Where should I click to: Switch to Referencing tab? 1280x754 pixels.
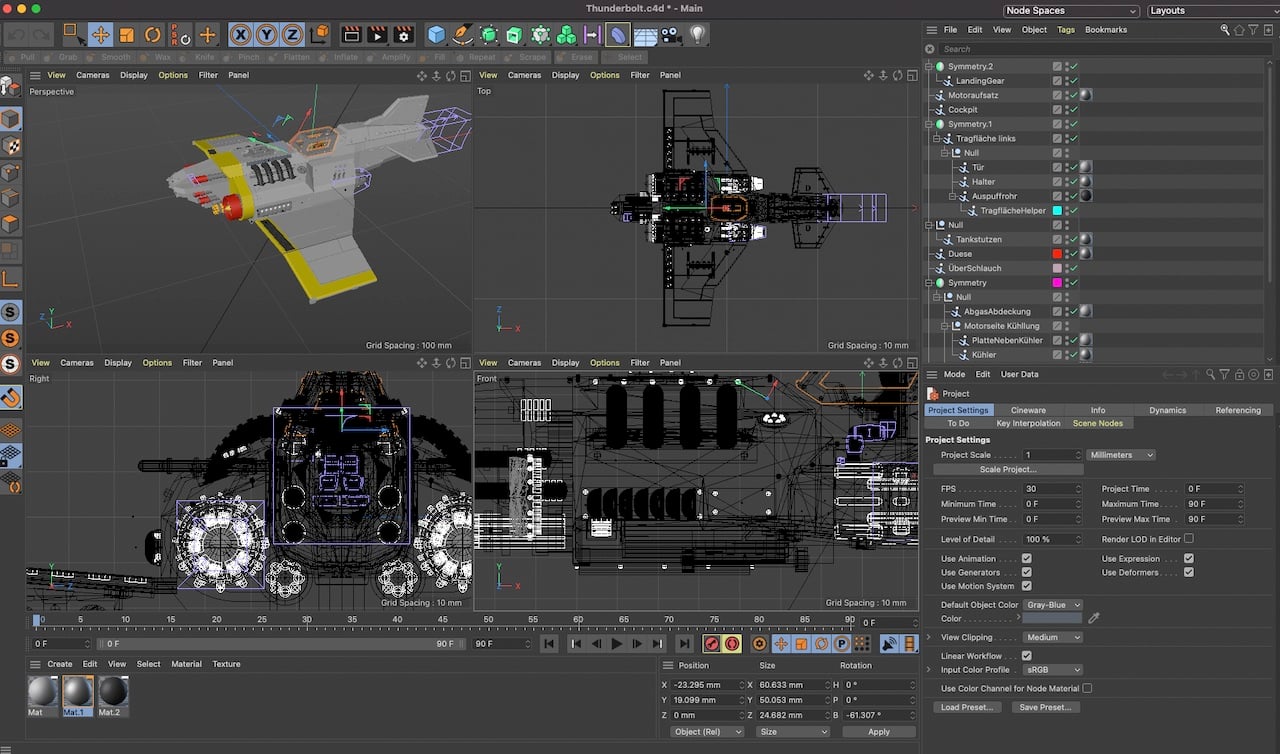tap(1237, 410)
